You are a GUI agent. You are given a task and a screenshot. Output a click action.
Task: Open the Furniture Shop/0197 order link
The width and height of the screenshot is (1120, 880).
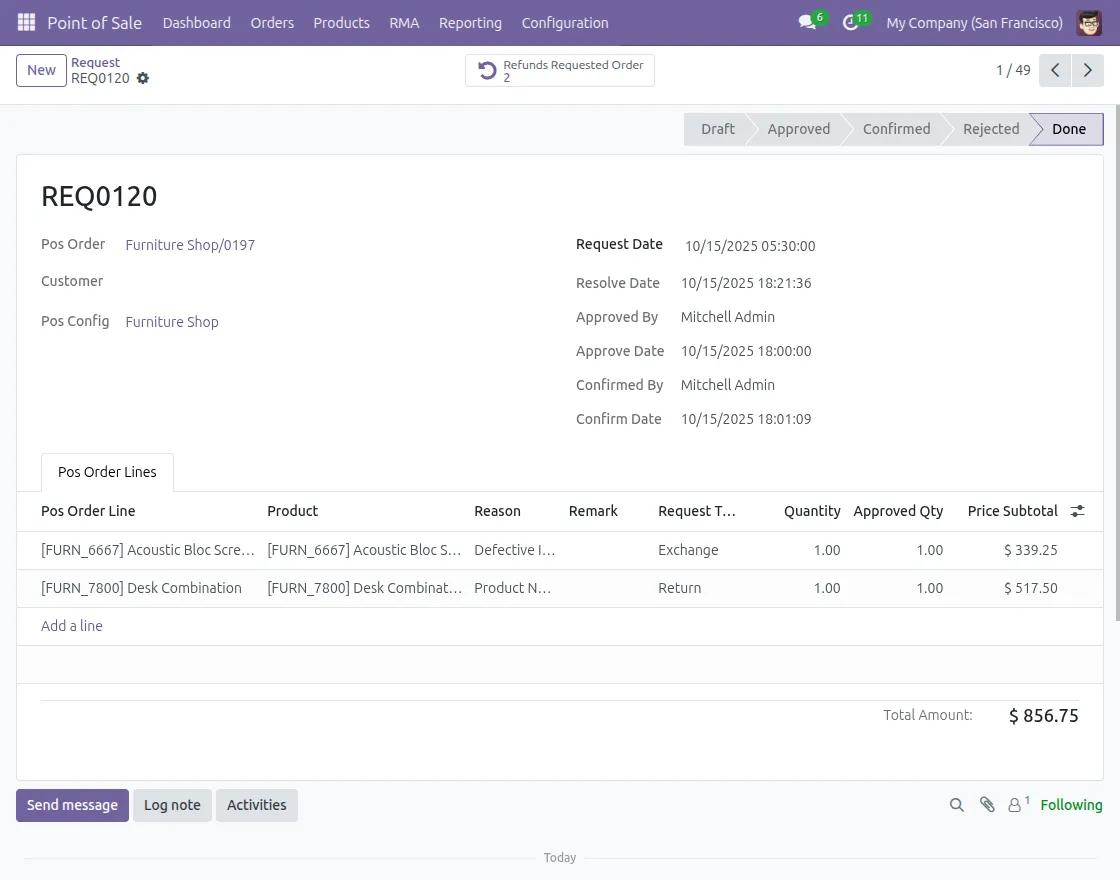click(190, 245)
